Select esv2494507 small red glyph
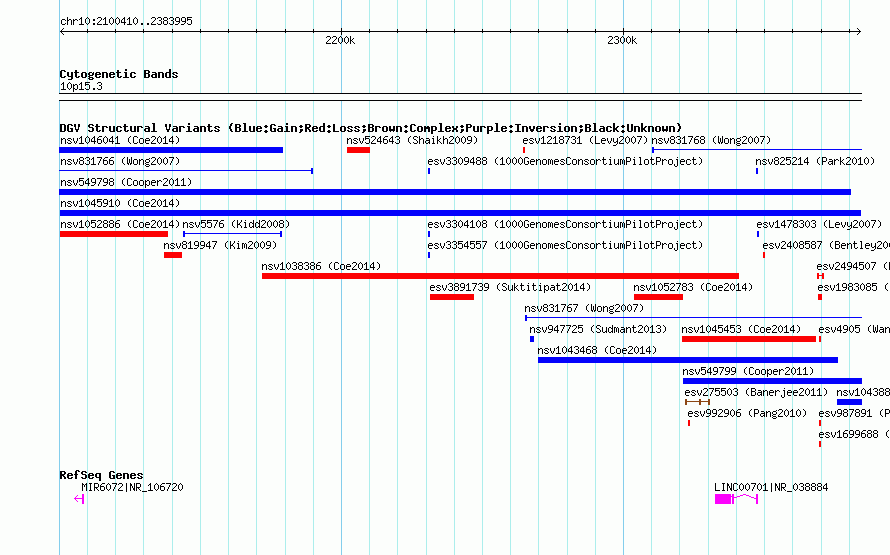This screenshot has width=890, height=555. click(820, 276)
